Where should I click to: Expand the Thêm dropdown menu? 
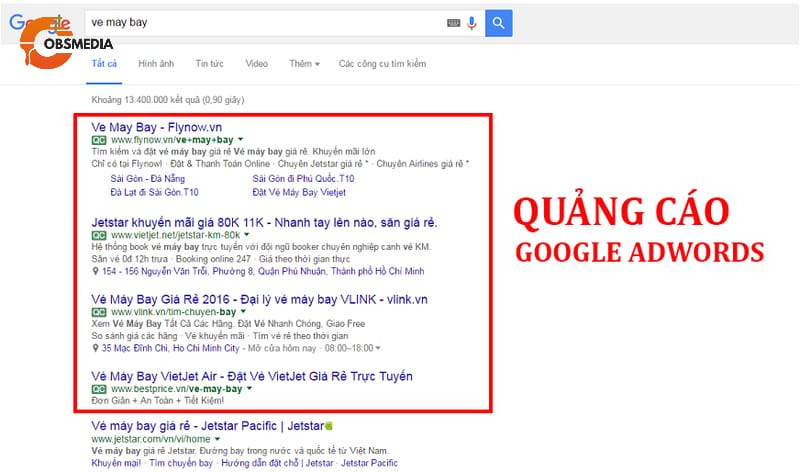[x=304, y=64]
